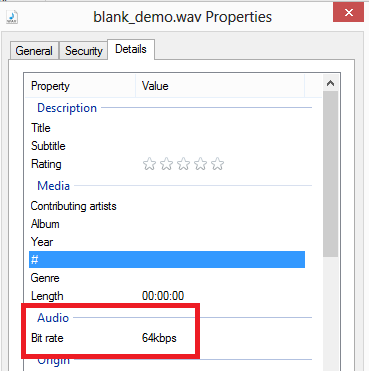The height and width of the screenshot is (371, 369).
Task: Select the Bit rate property label
Action: coord(47,338)
